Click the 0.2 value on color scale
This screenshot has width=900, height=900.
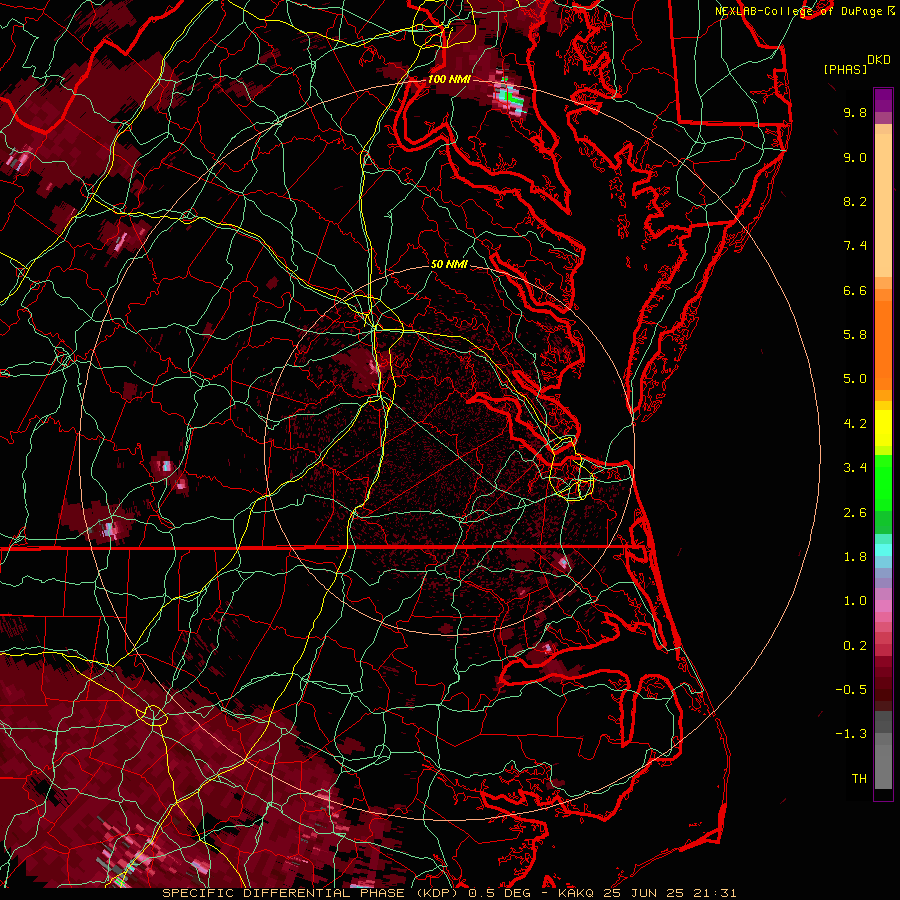(855, 646)
